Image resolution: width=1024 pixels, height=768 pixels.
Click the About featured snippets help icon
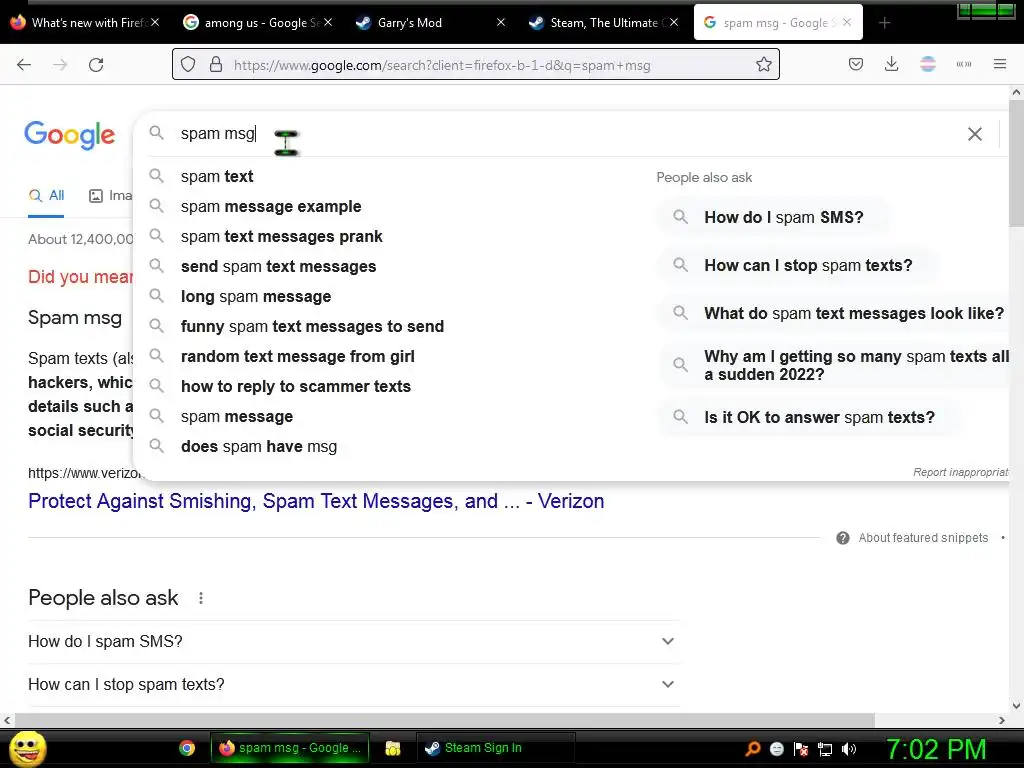843,538
